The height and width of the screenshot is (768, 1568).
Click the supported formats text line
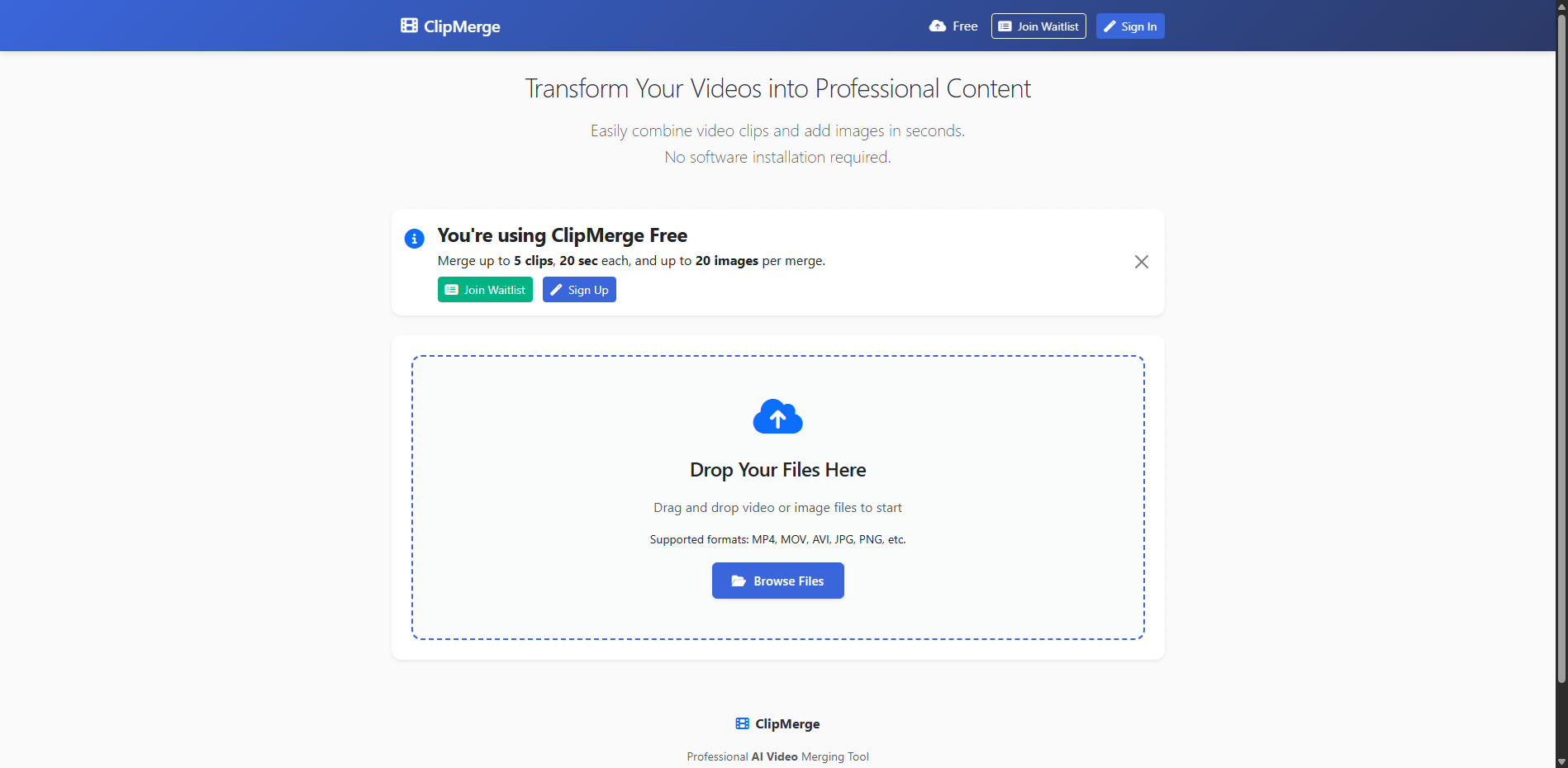777,539
